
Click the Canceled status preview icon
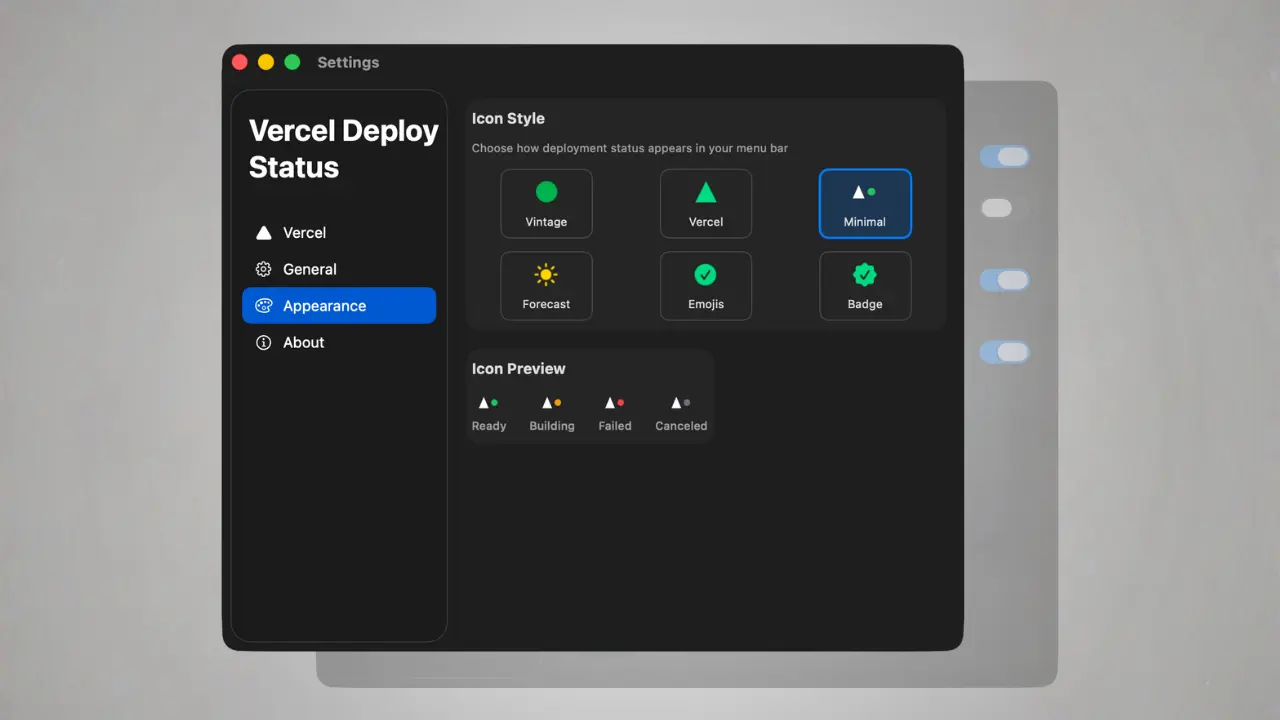679,402
